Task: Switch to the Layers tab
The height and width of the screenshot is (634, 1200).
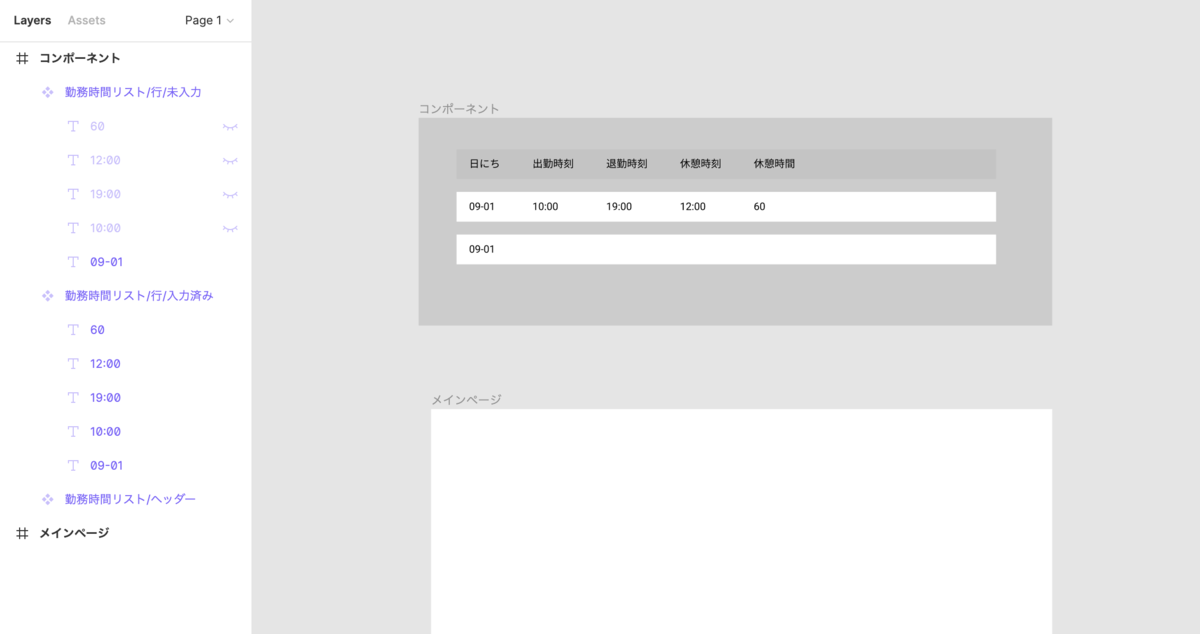Action: pos(32,20)
